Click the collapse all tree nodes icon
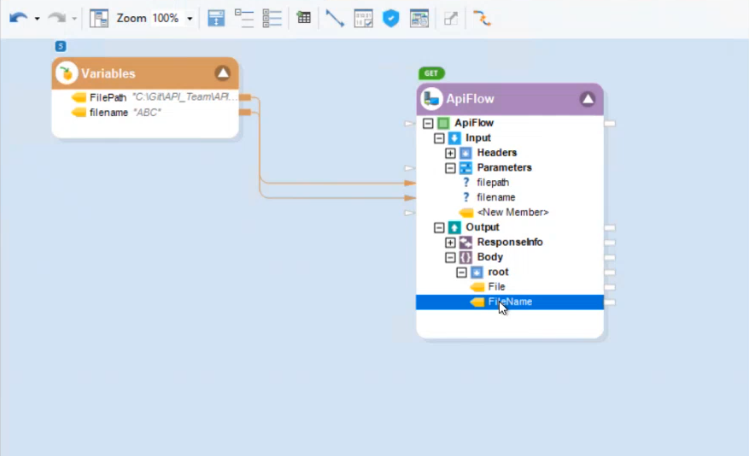This screenshot has height=456, width=749. click(244, 18)
